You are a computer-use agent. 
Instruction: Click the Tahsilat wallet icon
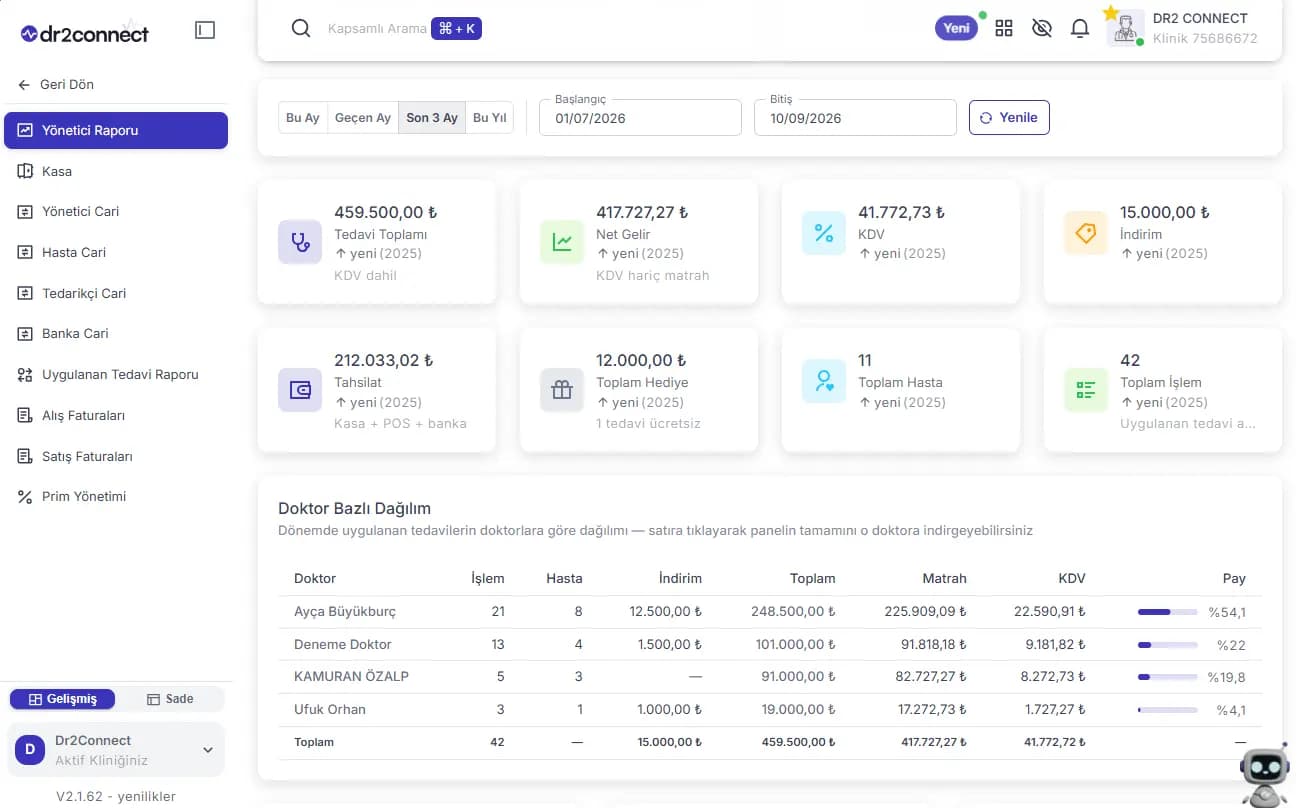(300, 390)
